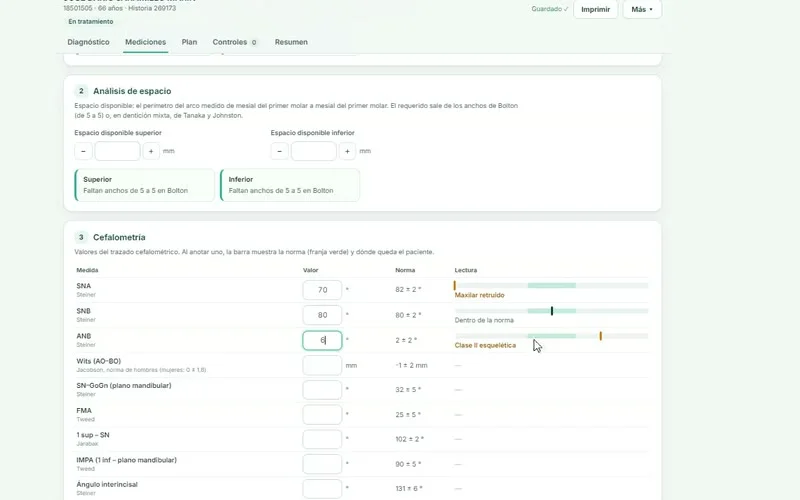Click the 'Guardado' saved indicator

(549, 9)
